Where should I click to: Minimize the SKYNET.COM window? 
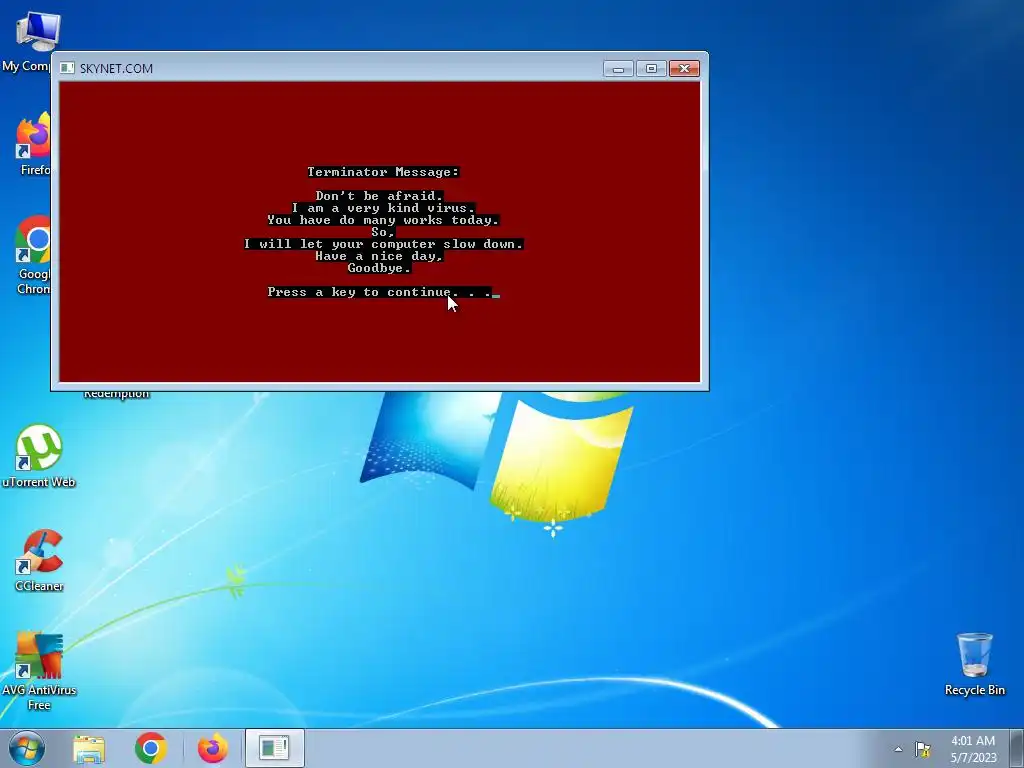(618, 69)
